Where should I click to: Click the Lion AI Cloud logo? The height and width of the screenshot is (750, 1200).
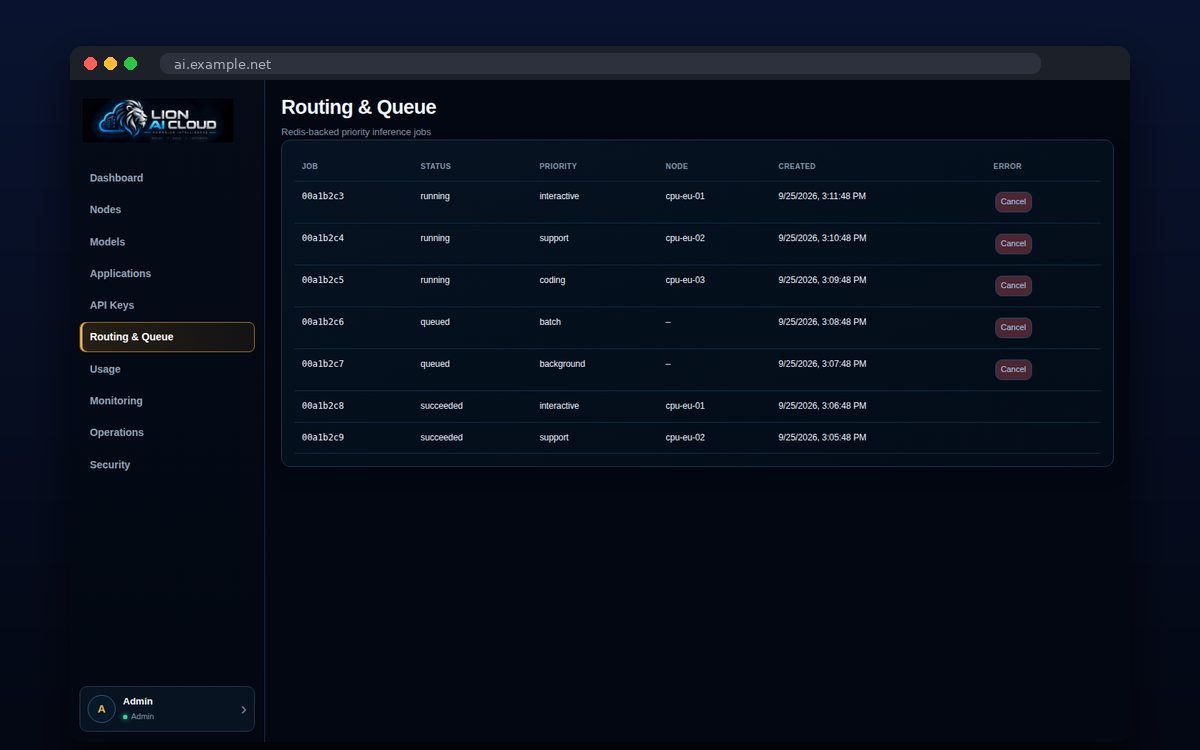(x=158, y=120)
